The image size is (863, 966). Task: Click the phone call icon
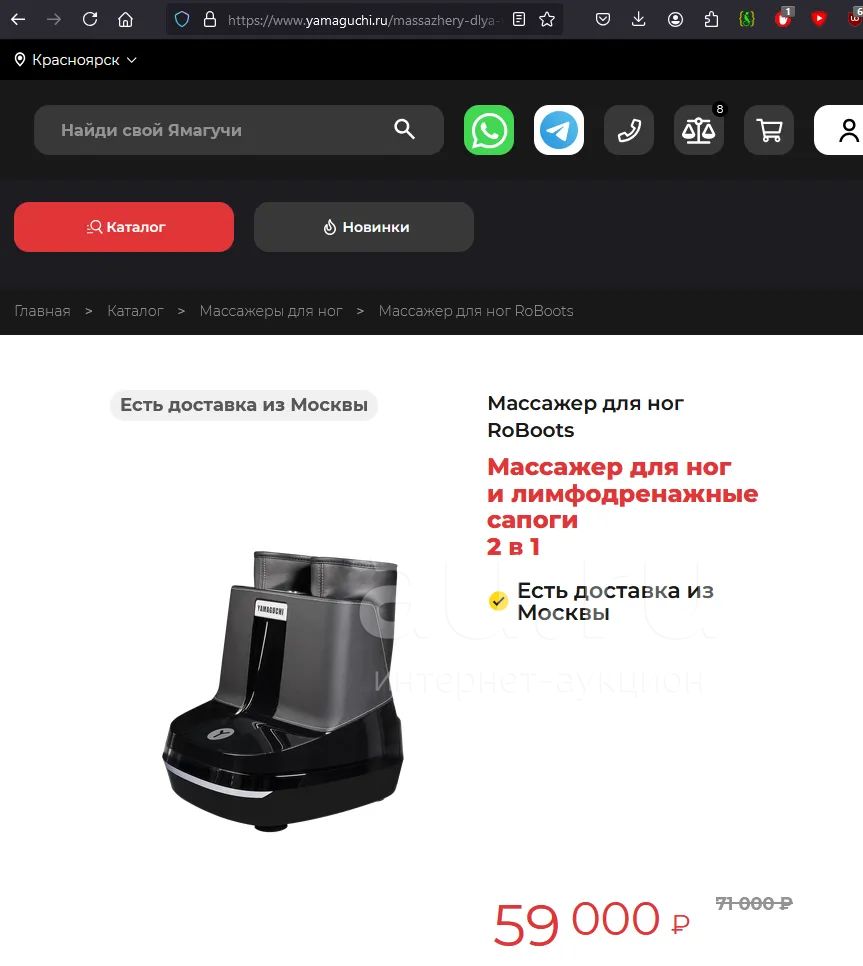click(629, 130)
